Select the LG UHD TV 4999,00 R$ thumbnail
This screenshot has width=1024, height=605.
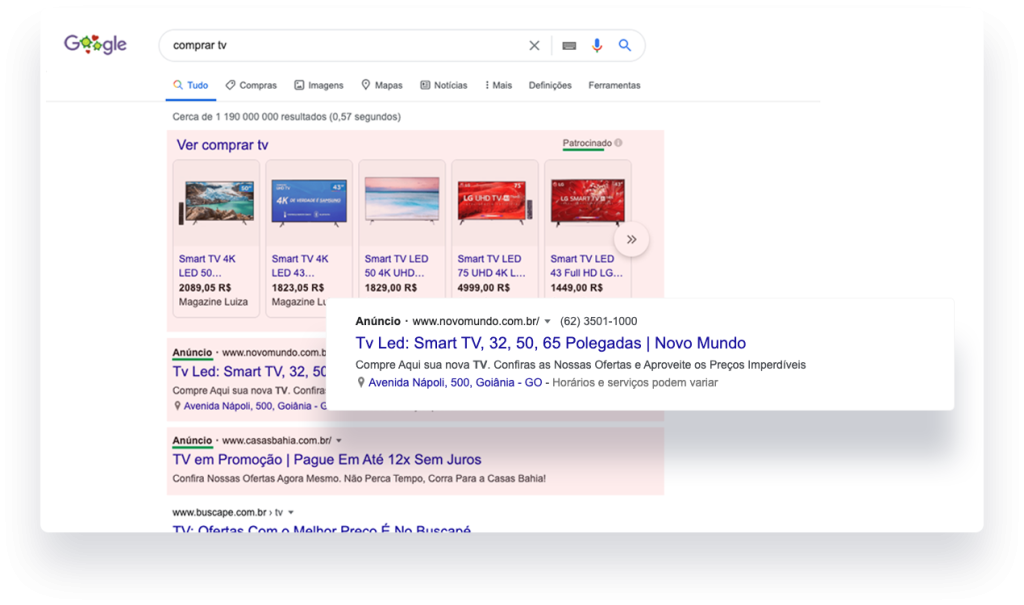click(491, 201)
